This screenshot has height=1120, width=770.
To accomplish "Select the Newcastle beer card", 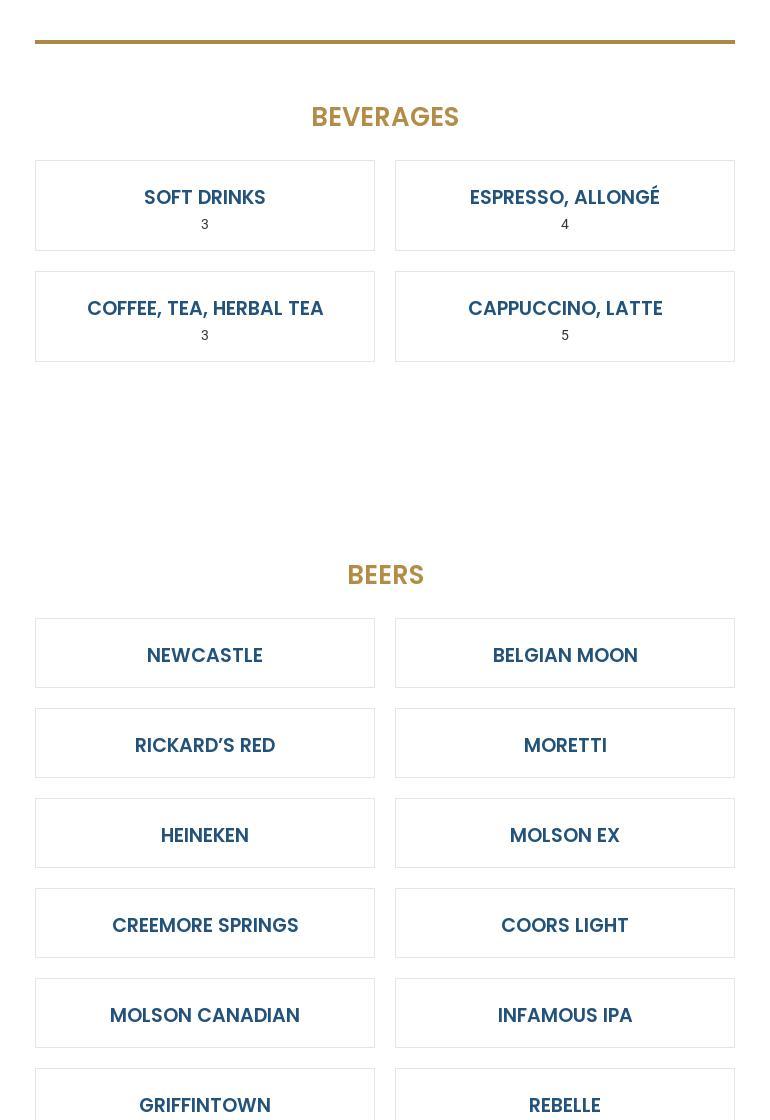I will click(x=204, y=654).
